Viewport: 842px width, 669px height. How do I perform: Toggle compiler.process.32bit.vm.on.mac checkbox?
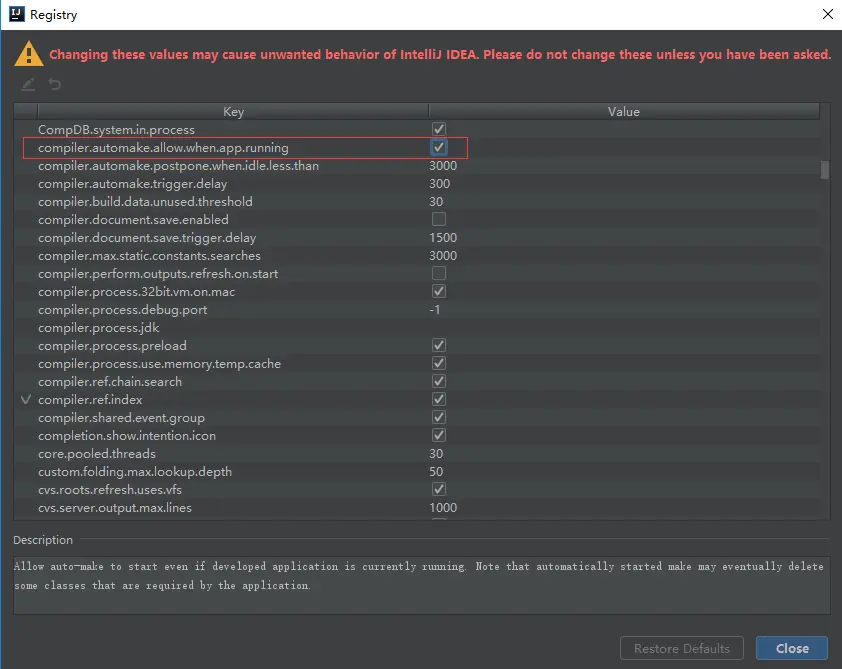(x=439, y=292)
